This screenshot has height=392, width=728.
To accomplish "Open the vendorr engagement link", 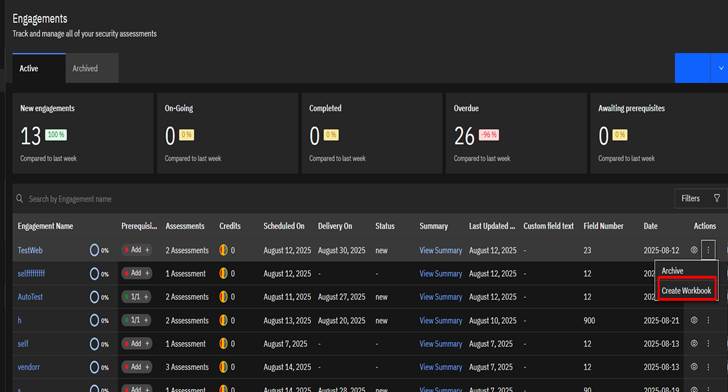I will click(28, 366).
